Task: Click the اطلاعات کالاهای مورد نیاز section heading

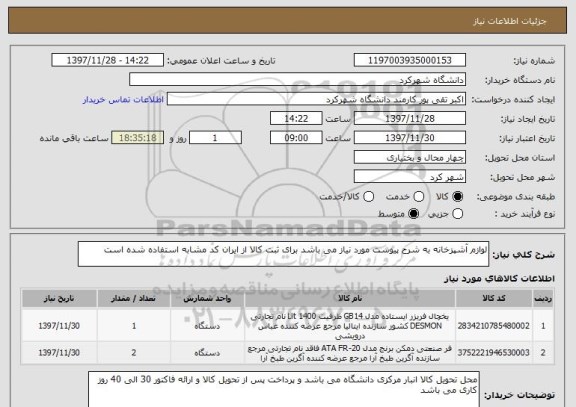Action: click(x=500, y=279)
